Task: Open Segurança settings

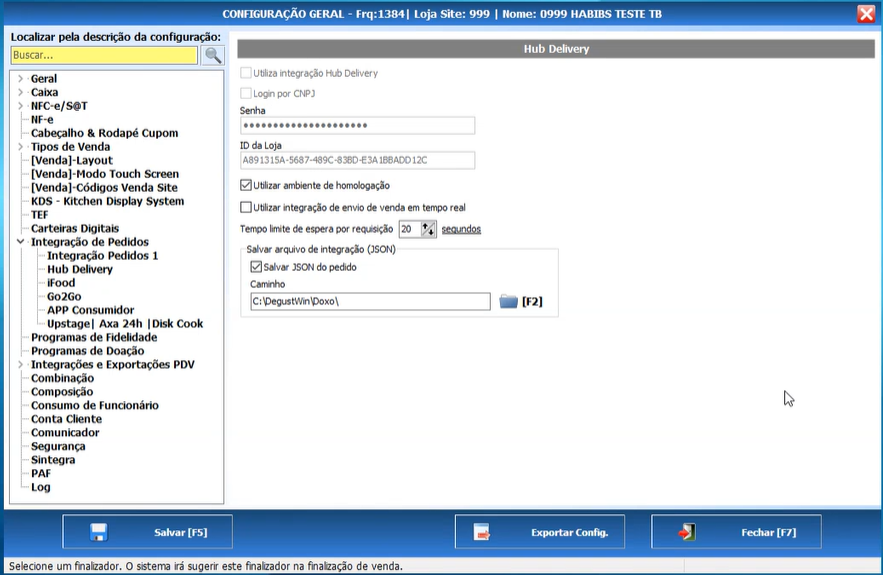Action: (x=58, y=446)
